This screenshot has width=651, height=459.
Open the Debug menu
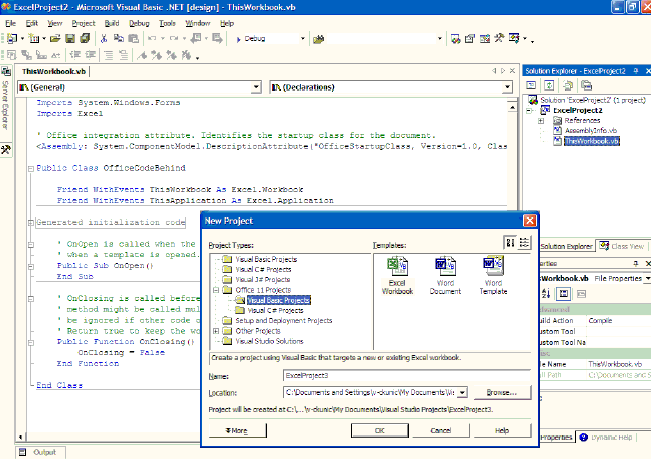point(139,23)
